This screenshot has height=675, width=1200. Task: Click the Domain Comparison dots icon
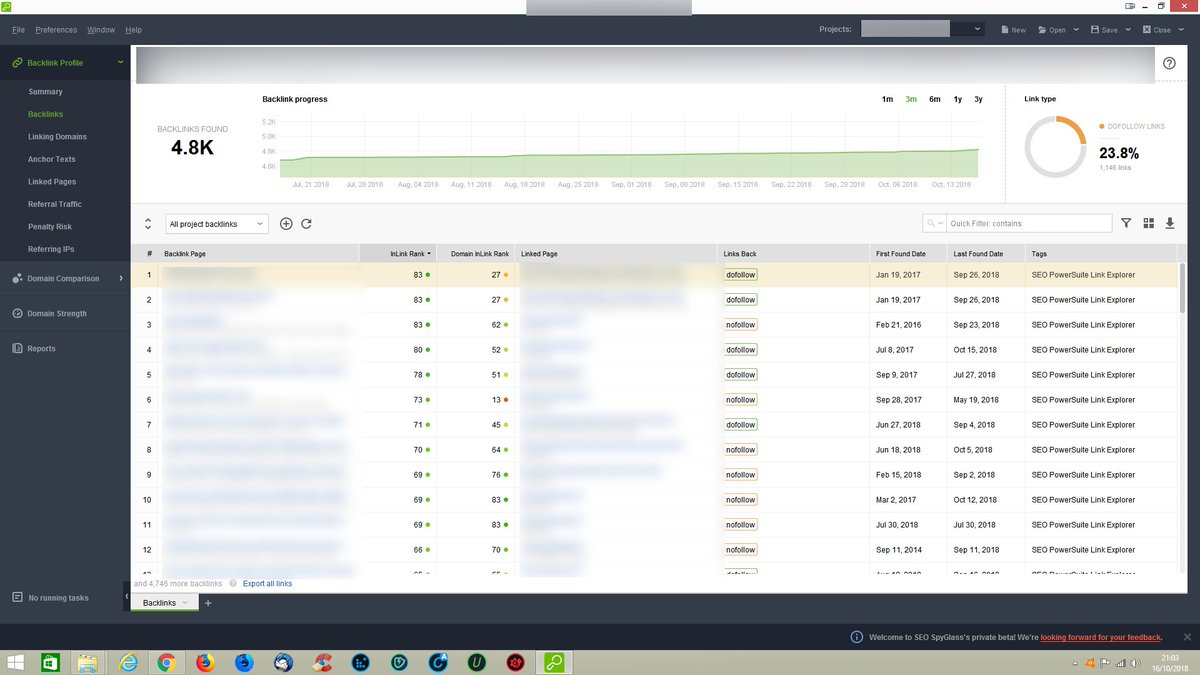point(17,278)
